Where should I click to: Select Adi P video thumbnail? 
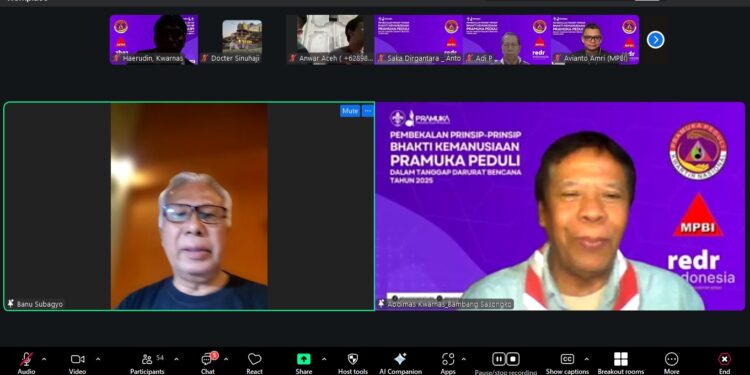[x=507, y=39]
